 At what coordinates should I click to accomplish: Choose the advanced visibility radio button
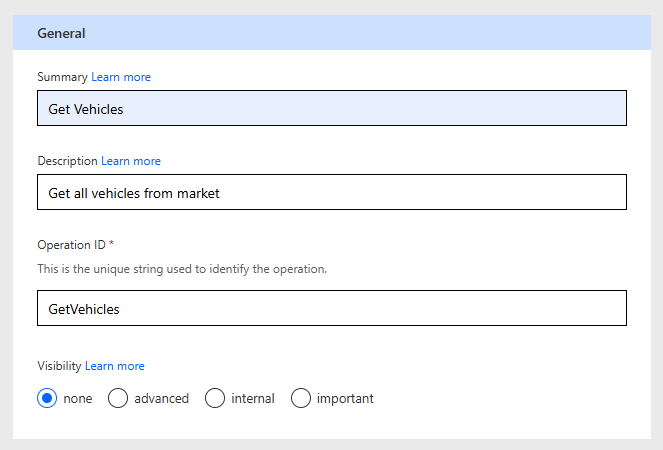(x=118, y=398)
